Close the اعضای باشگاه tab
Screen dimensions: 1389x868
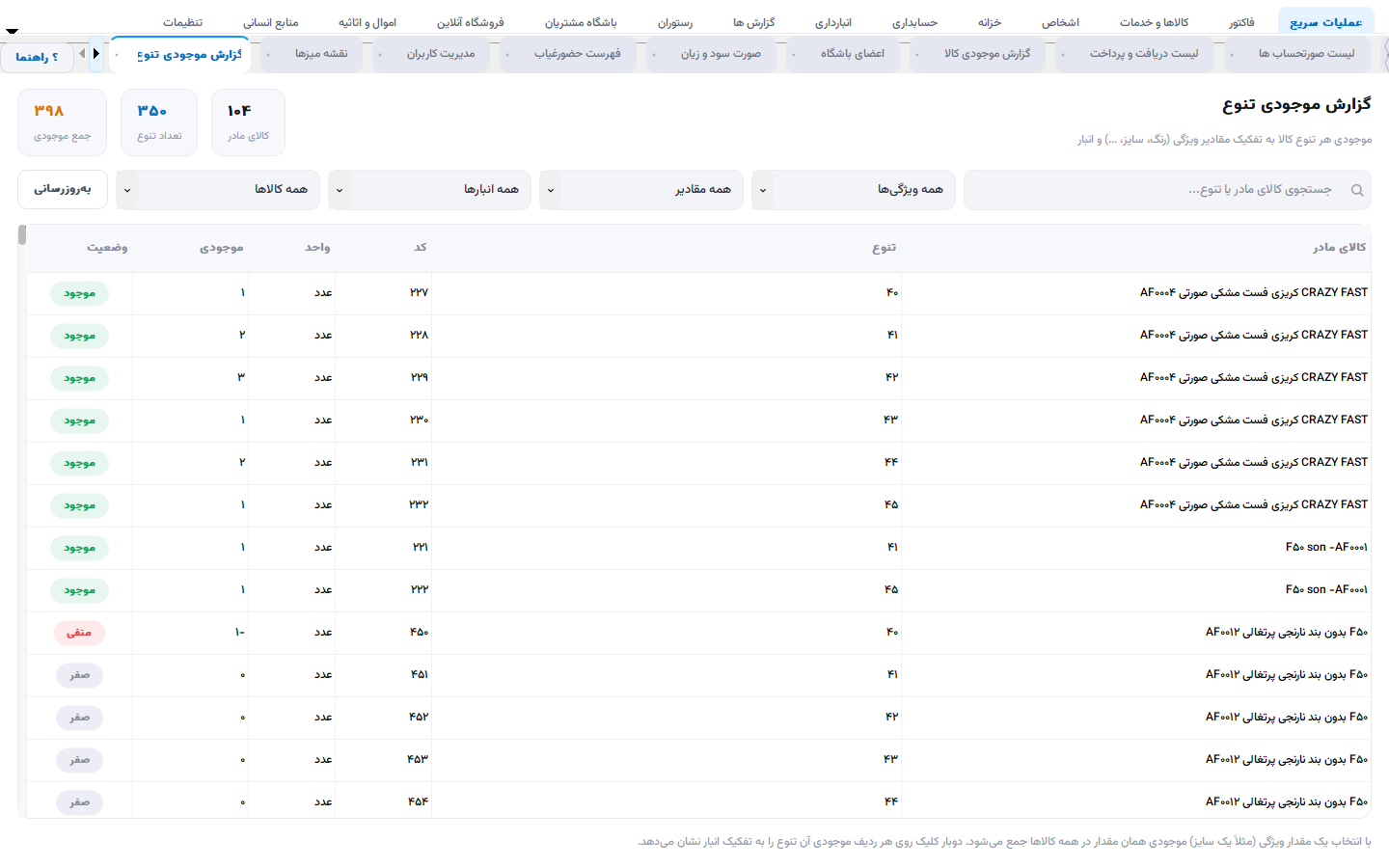pyautogui.click(x=794, y=54)
